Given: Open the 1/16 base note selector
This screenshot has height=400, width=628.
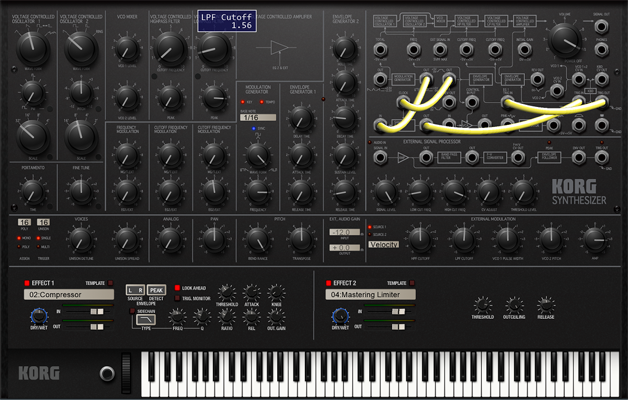Looking at the screenshot, I should tap(258, 117).
